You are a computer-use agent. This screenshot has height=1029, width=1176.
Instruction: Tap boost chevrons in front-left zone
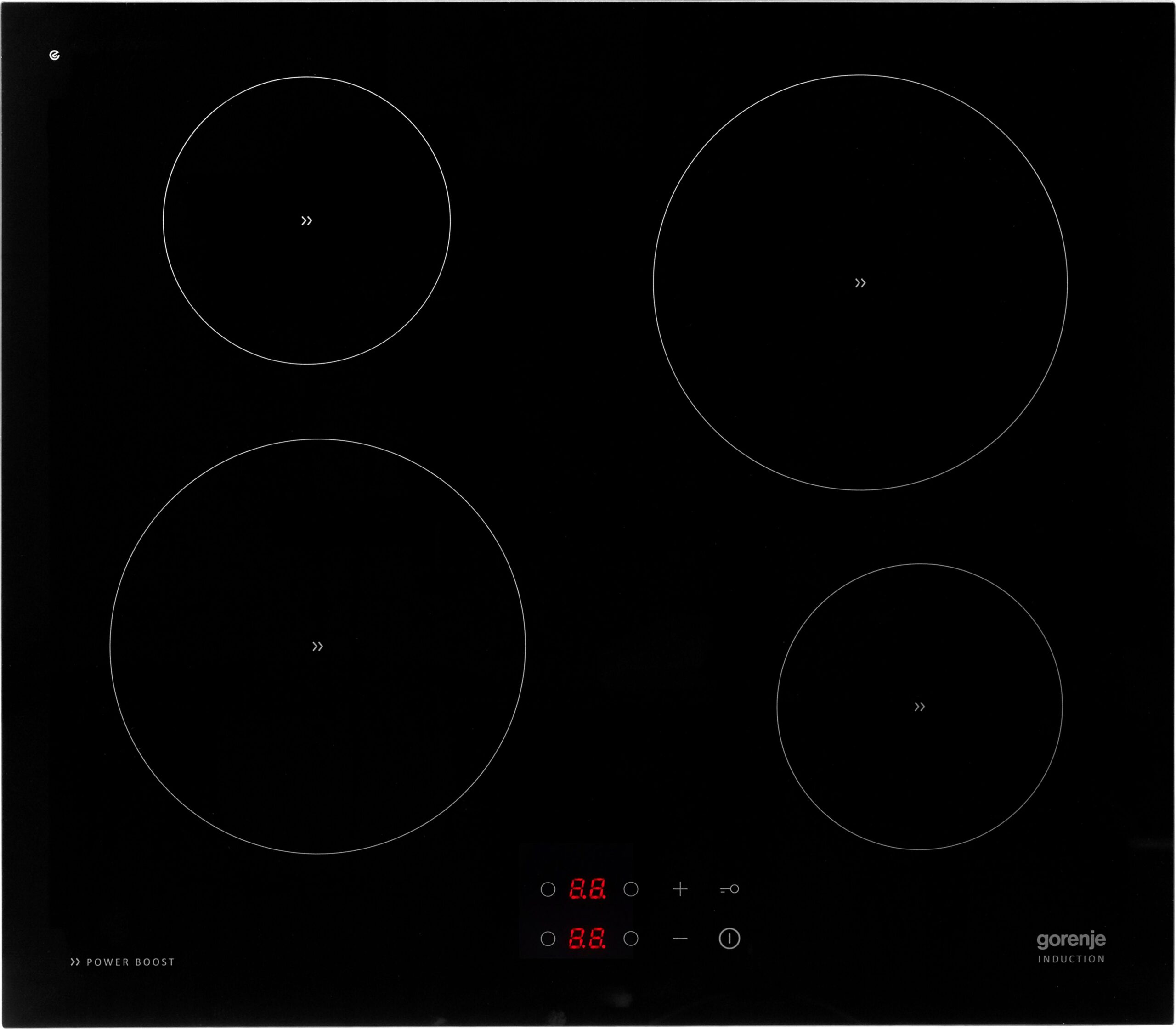pyautogui.click(x=318, y=647)
